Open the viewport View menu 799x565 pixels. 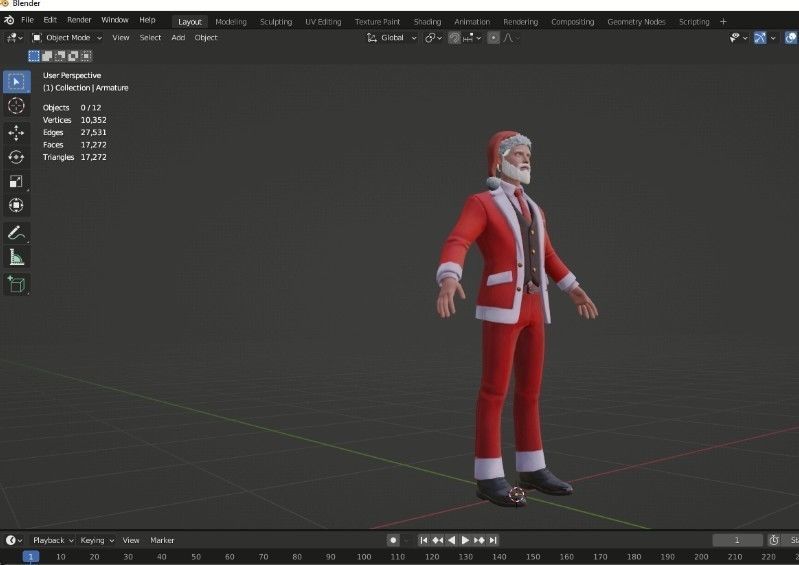point(121,38)
